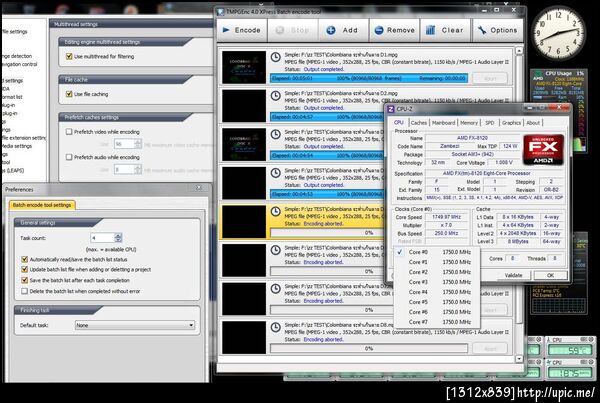Toggle Save the batch list after each task

click(x=24, y=280)
